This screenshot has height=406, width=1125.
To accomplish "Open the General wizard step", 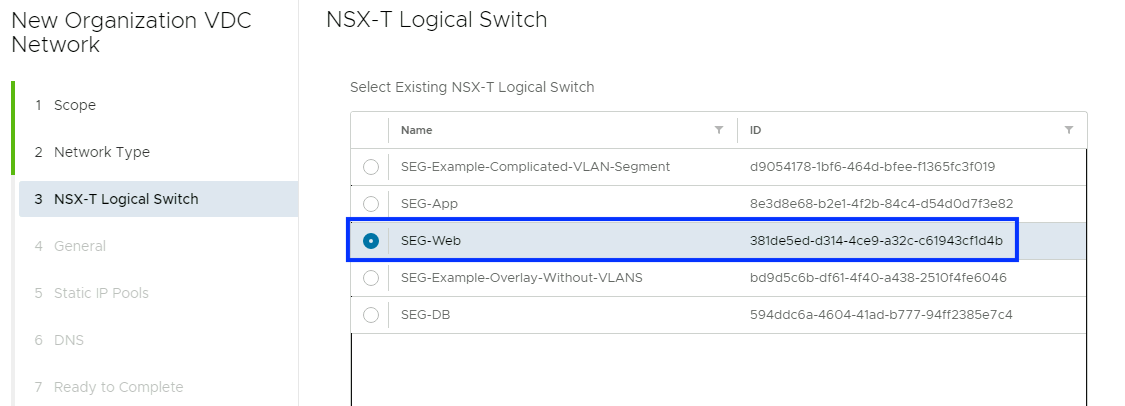I will click(x=79, y=246).
